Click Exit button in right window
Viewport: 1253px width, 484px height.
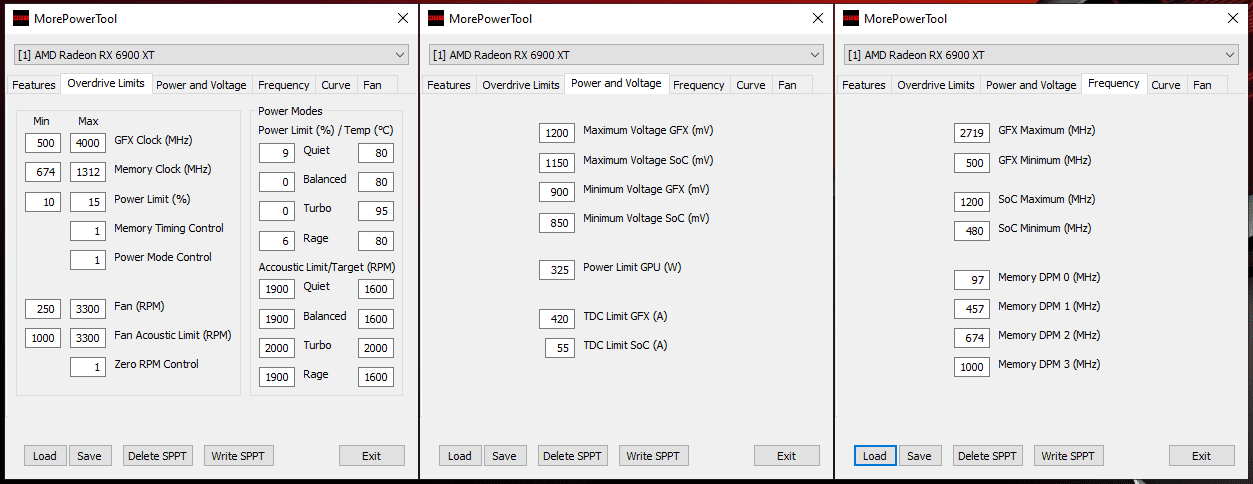point(1202,456)
